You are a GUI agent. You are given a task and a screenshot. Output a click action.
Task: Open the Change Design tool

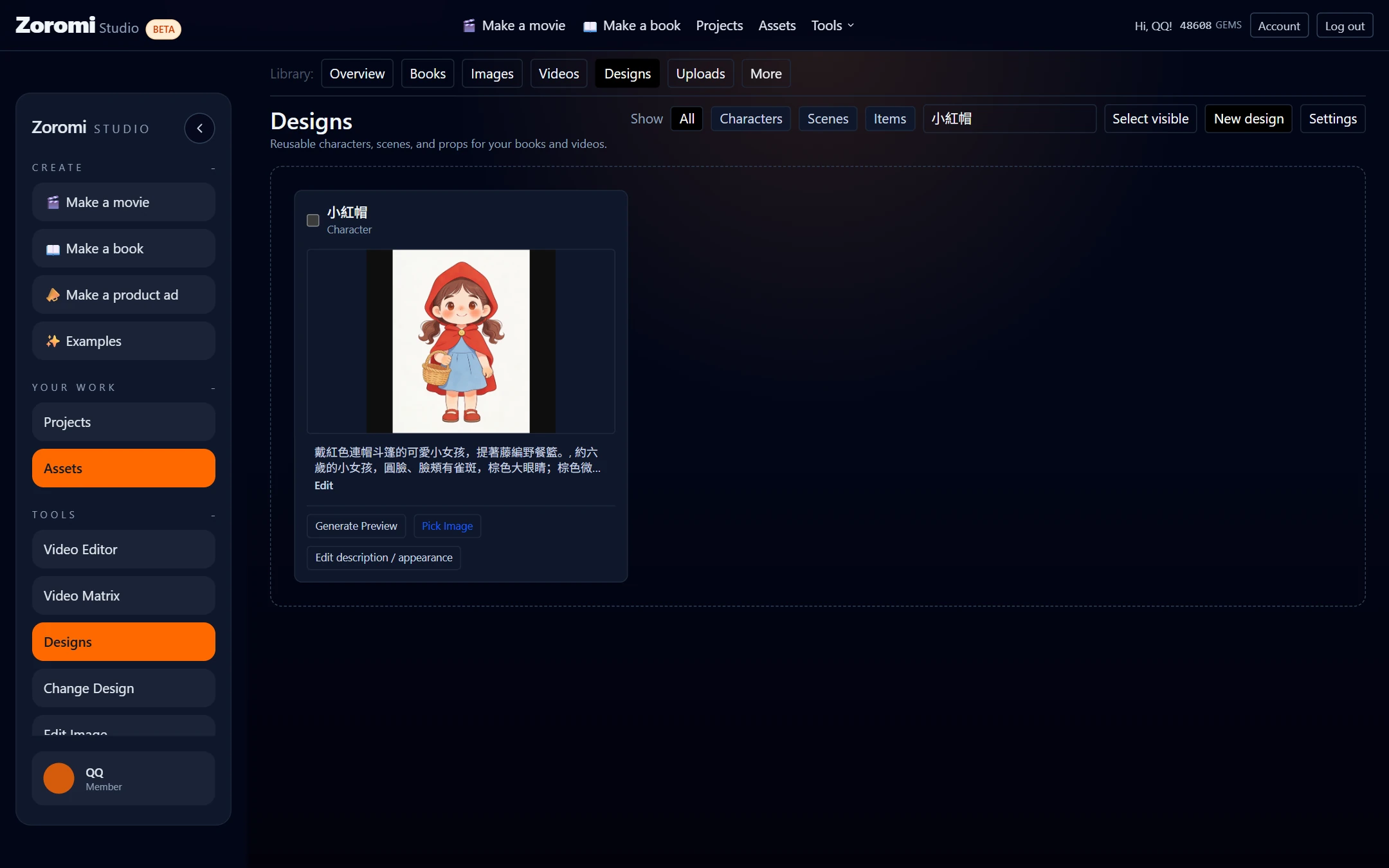click(123, 688)
